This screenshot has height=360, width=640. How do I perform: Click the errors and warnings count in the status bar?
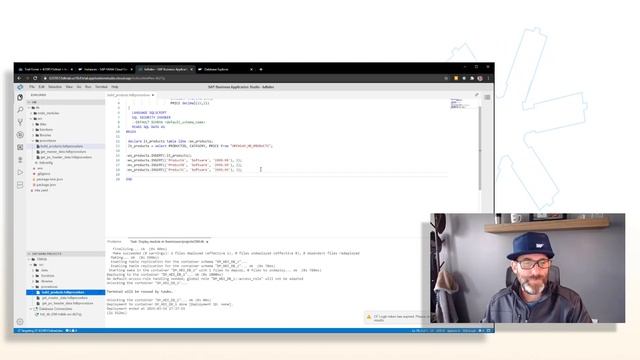pyautogui.click(x=71, y=331)
